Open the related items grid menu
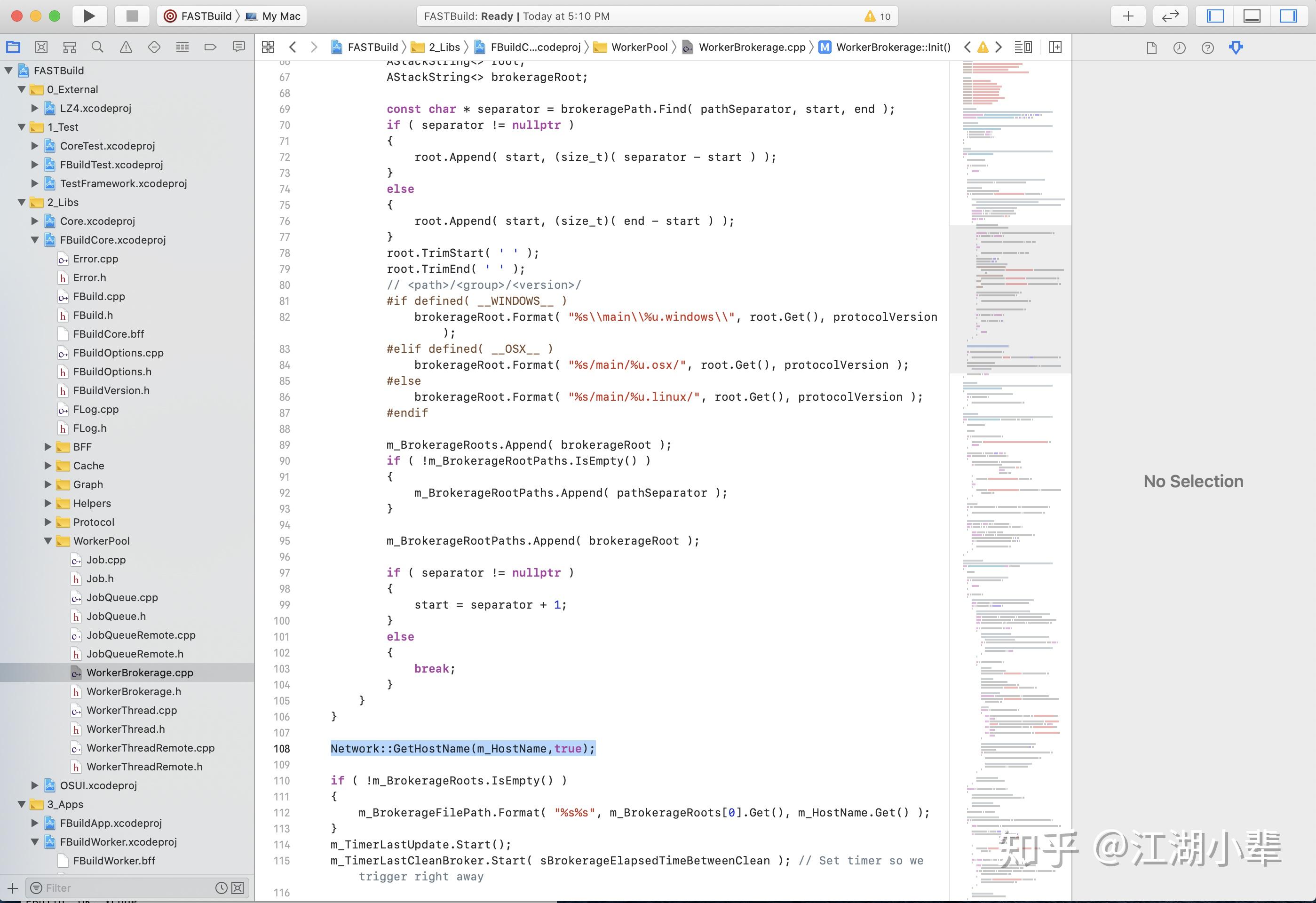1316x903 pixels. 269,47
